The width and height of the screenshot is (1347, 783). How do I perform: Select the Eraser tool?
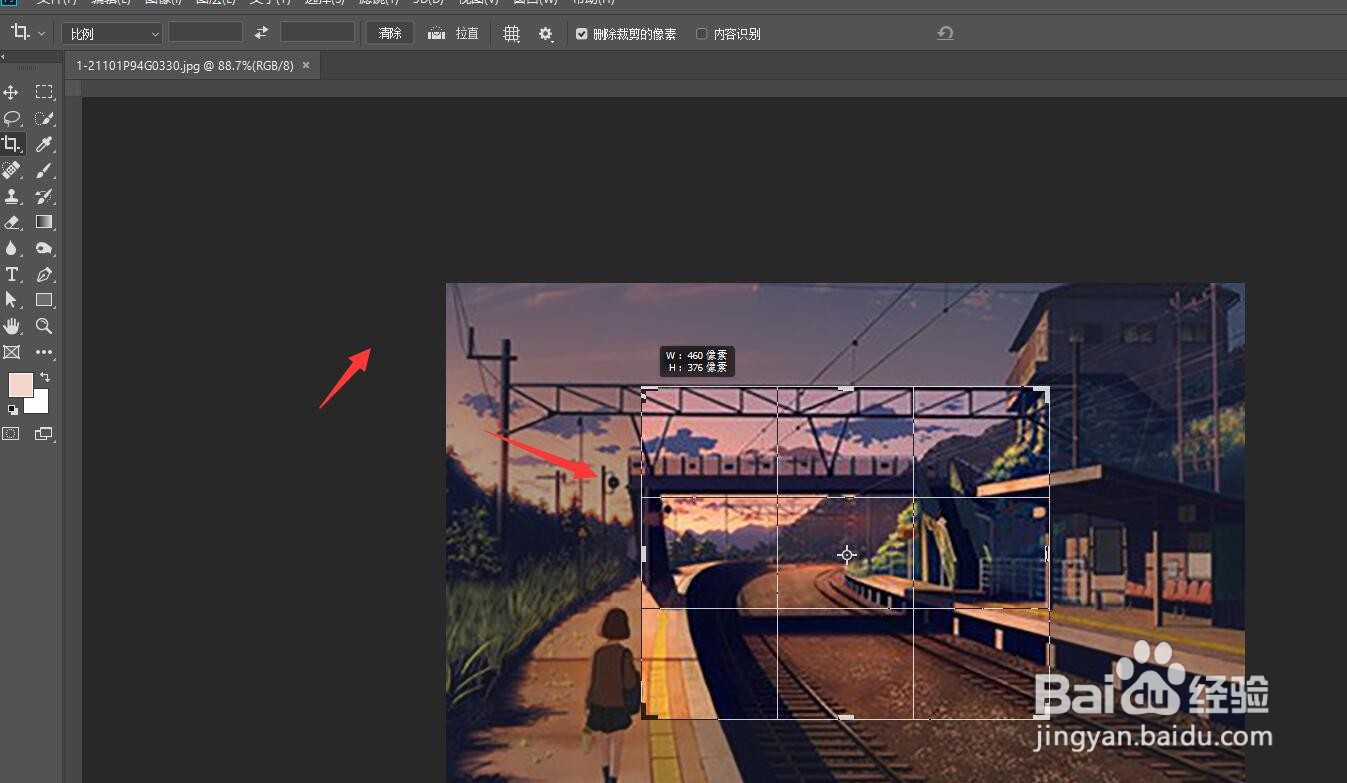coord(11,222)
